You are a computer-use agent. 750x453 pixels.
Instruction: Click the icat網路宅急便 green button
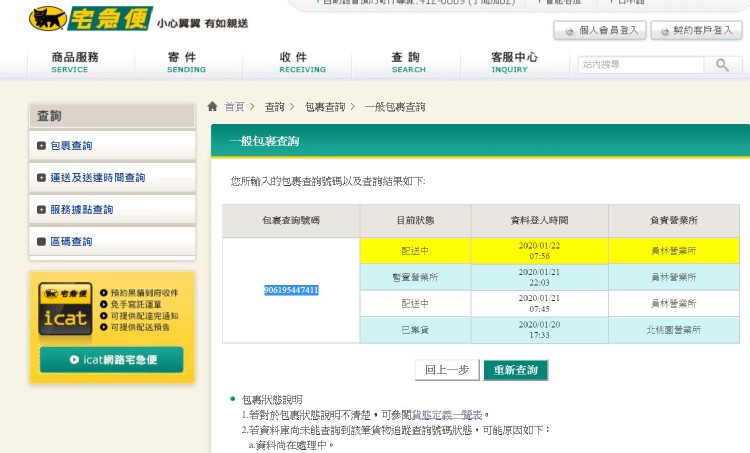[x=111, y=360]
